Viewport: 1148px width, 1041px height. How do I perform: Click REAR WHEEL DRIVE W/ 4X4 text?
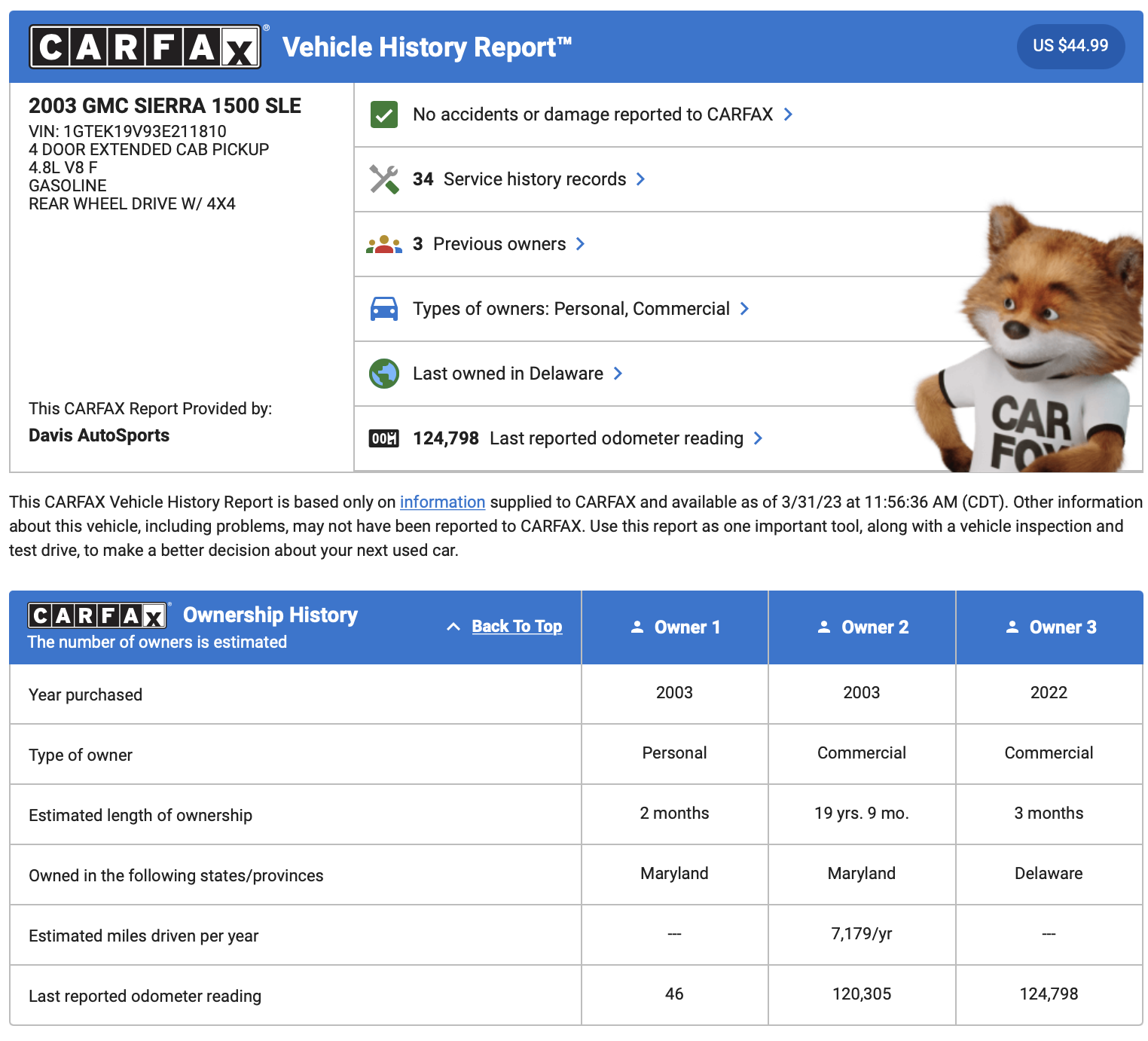tap(132, 203)
